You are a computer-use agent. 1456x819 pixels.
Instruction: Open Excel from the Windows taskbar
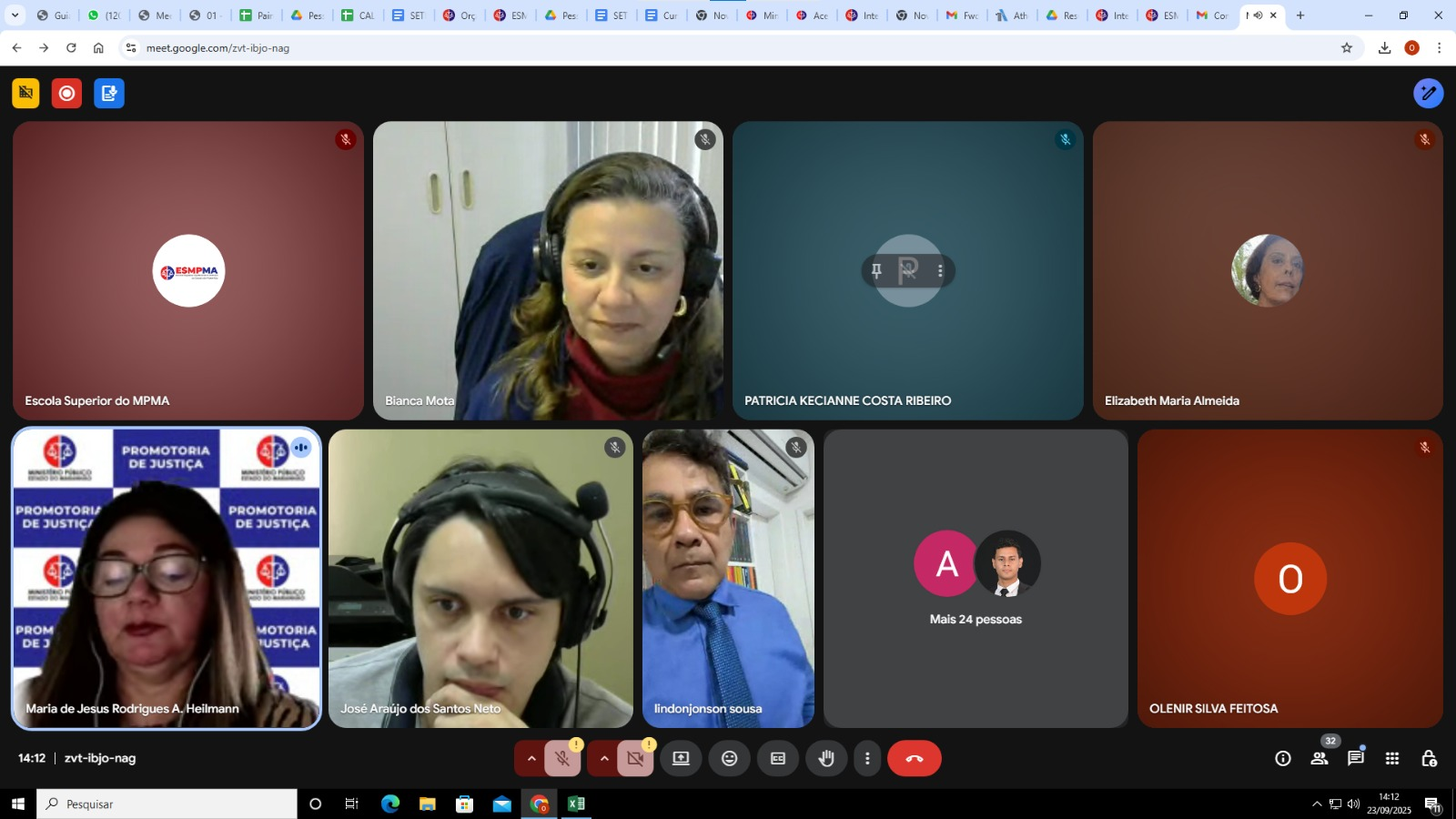click(x=576, y=804)
